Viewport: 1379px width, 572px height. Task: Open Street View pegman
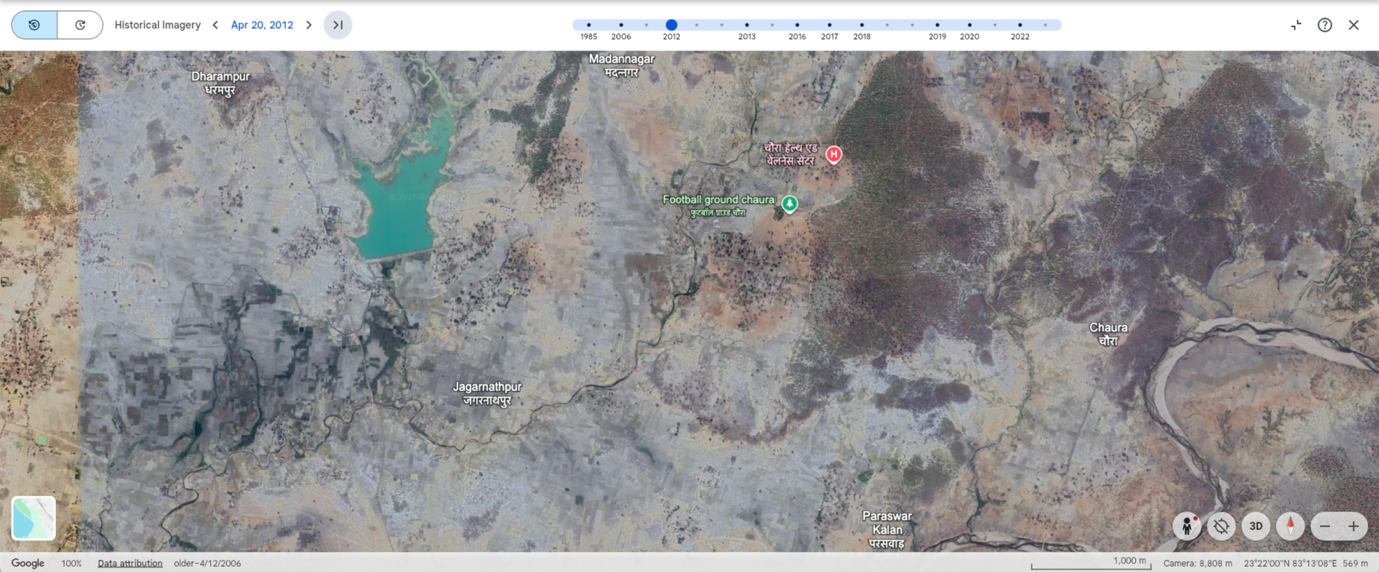click(x=1187, y=526)
